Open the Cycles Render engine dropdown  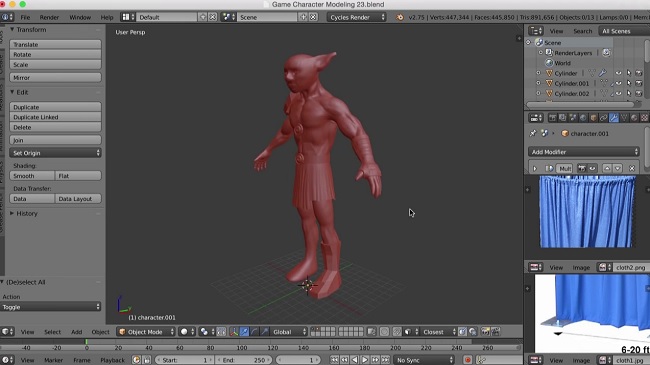tap(357, 17)
